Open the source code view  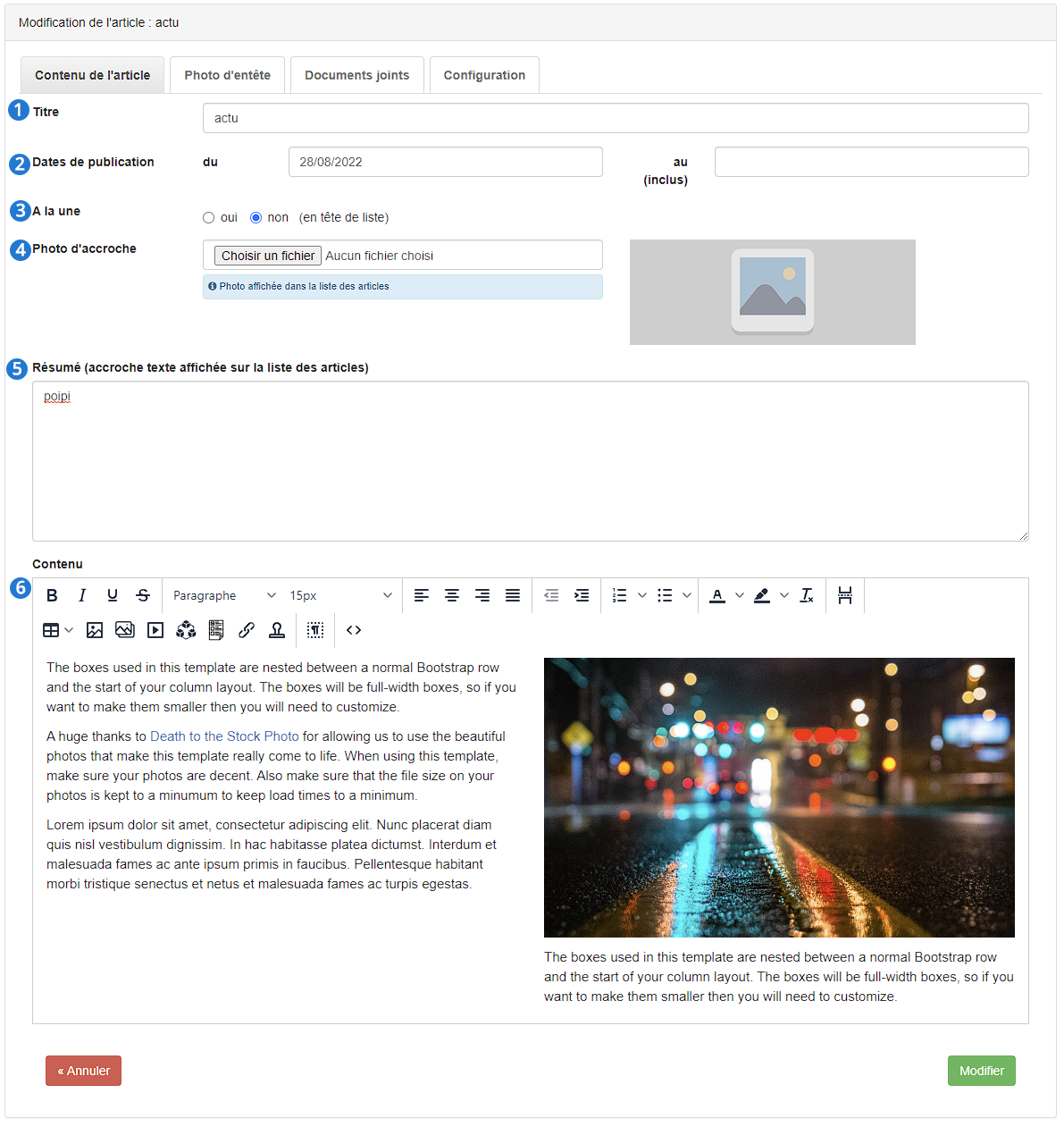pyautogui.click(x=354, y=630)
